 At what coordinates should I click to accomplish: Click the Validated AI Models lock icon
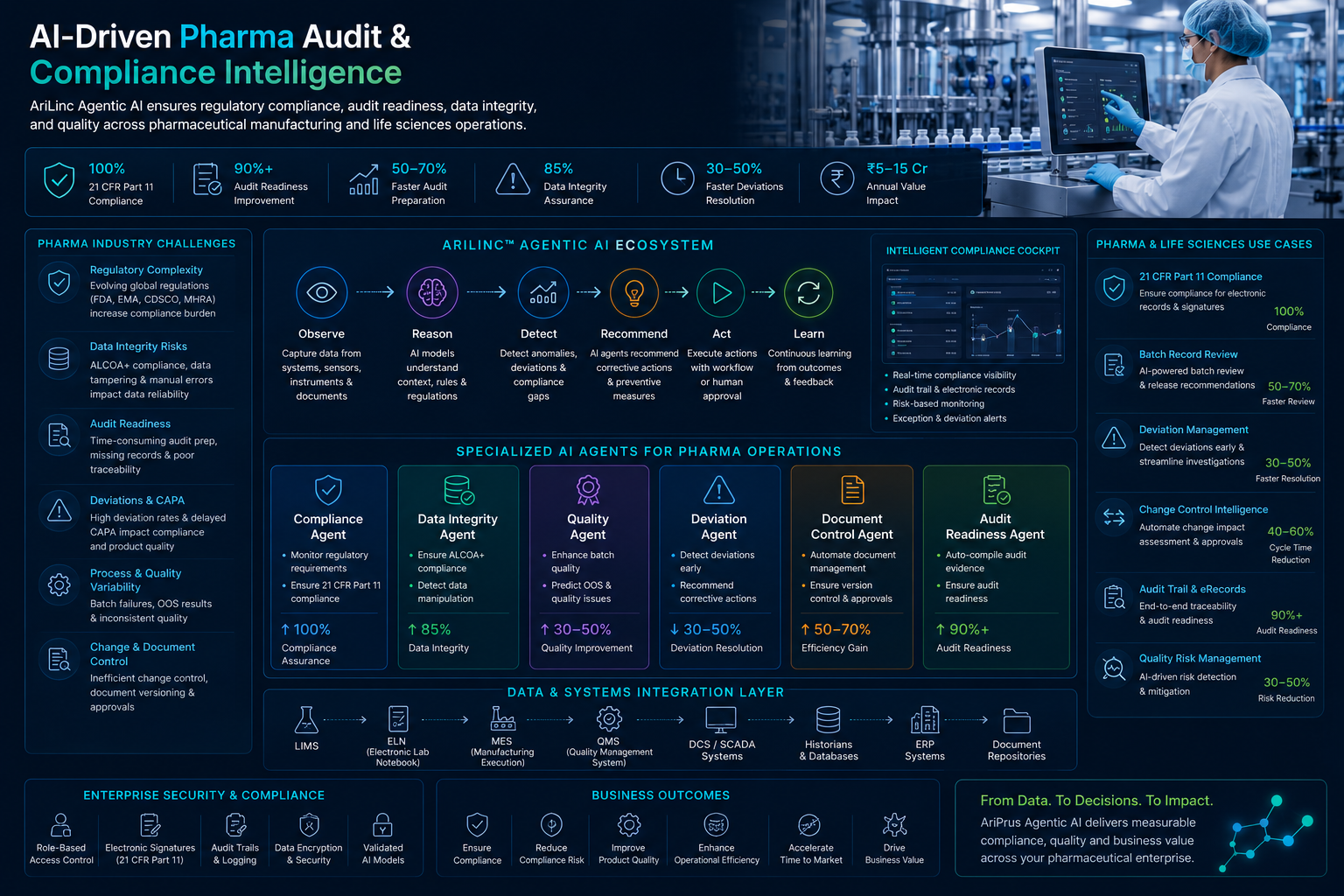(382, 824)
